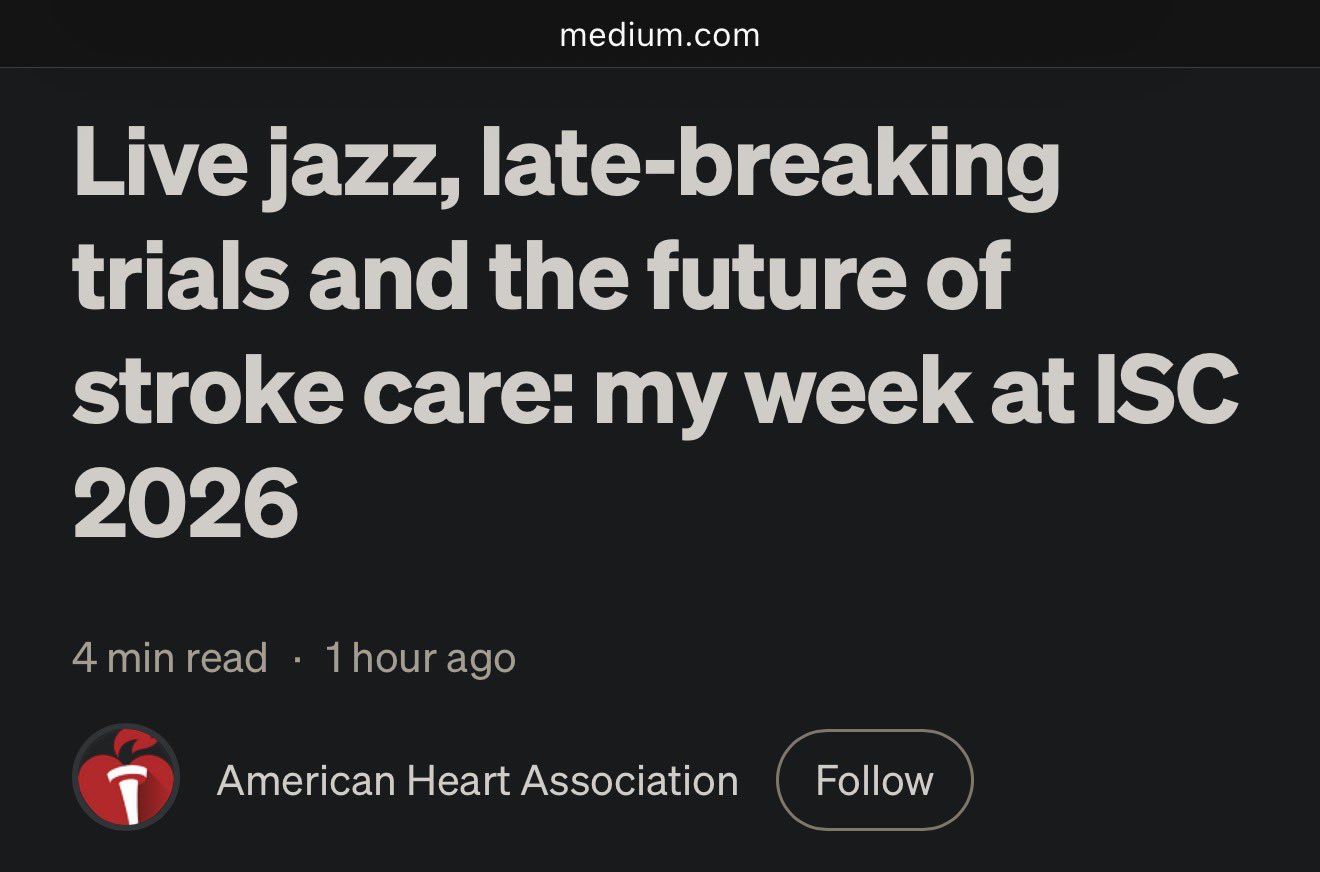Click the "4 min read" label
The width and height of the screenshot is (1320, 872).
pyautogui.click(x=170, y=658)
